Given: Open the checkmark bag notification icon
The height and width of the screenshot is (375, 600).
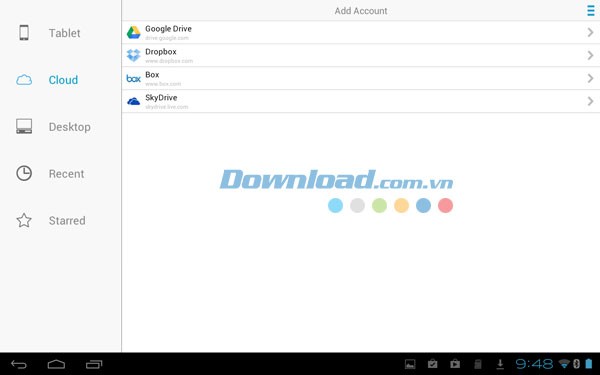Looking at the screenshot, I should click(x=432, y=364).
